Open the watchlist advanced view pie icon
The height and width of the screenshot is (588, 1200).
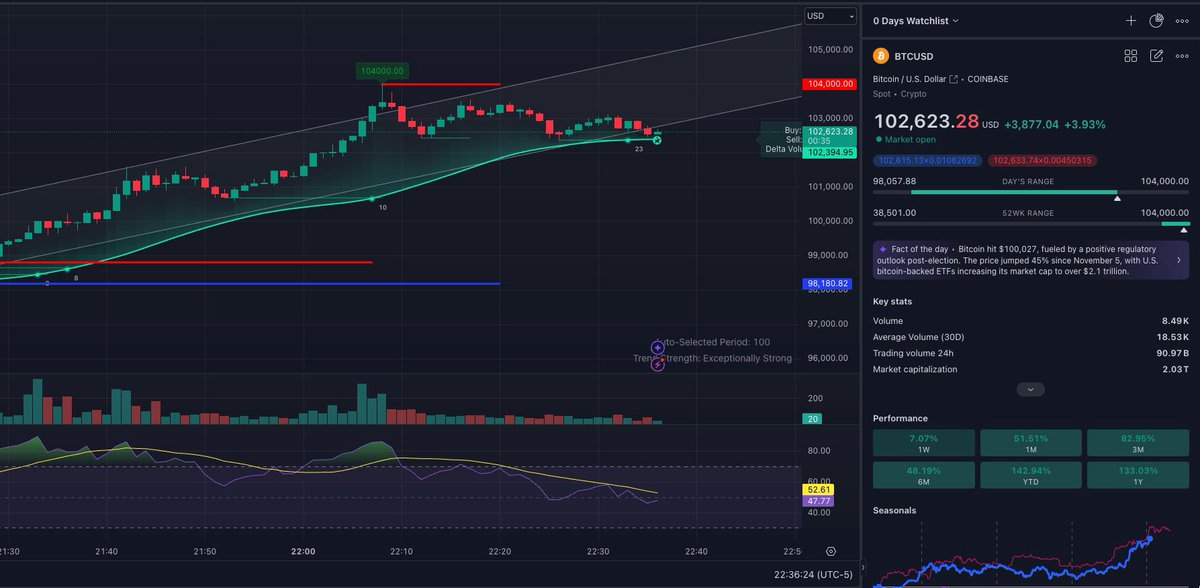[1157, 20]
